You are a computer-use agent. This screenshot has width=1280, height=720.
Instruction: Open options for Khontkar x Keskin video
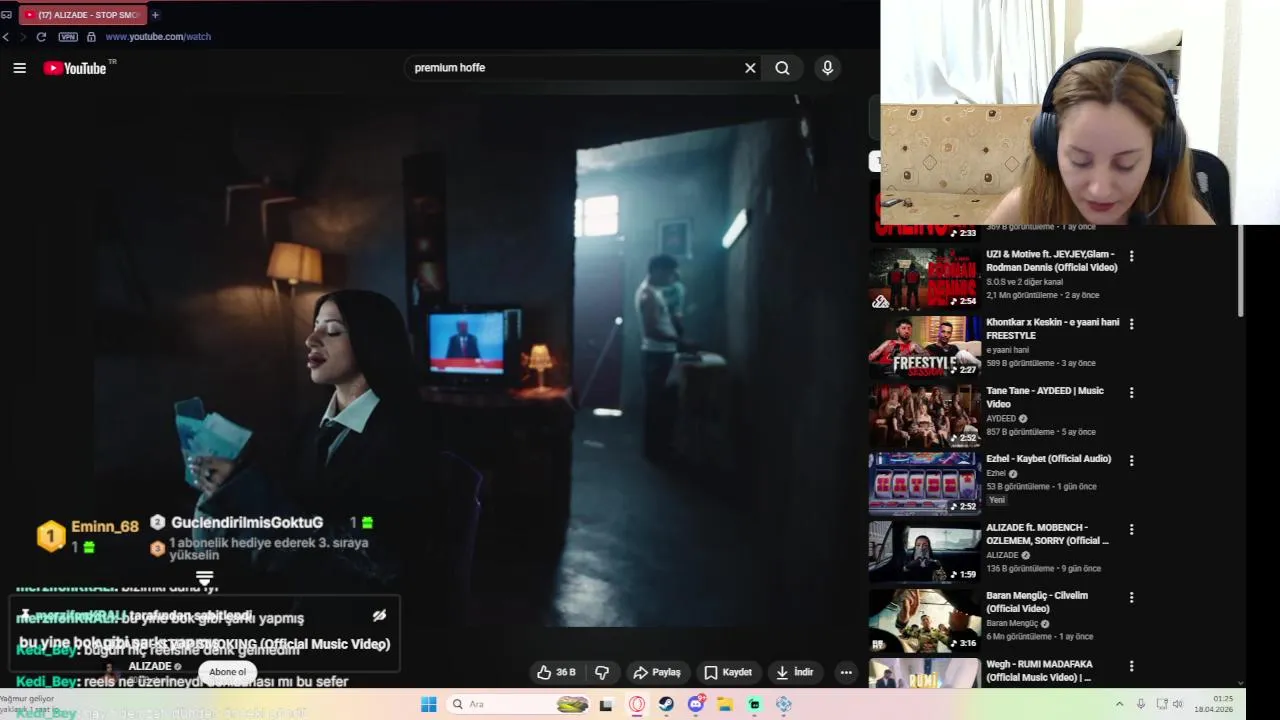(x=1131, y=324)
